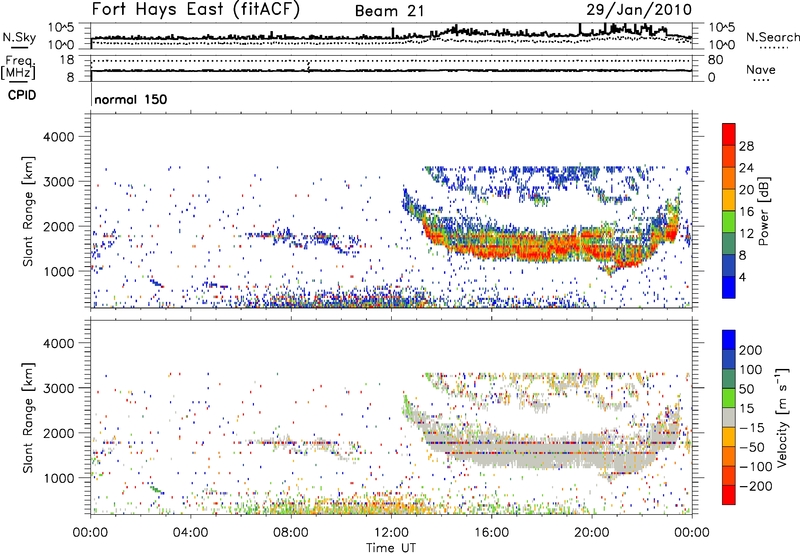Click the '80' Nave axis value
This screenshot has width=800, height=554.
click(715, 60)
